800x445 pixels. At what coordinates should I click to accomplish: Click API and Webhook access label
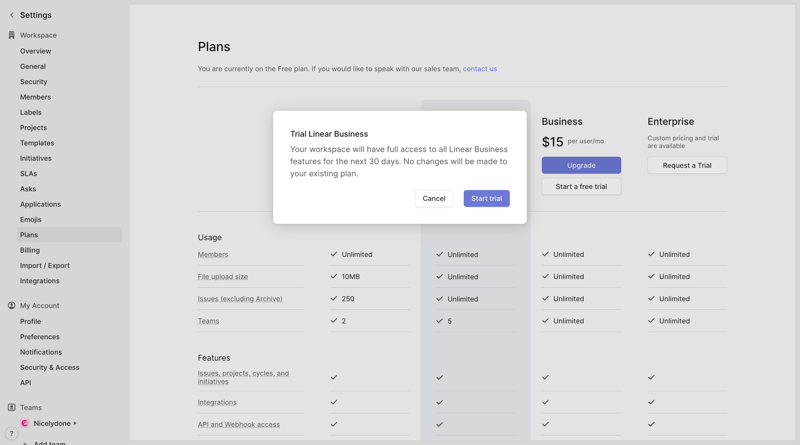238,424
